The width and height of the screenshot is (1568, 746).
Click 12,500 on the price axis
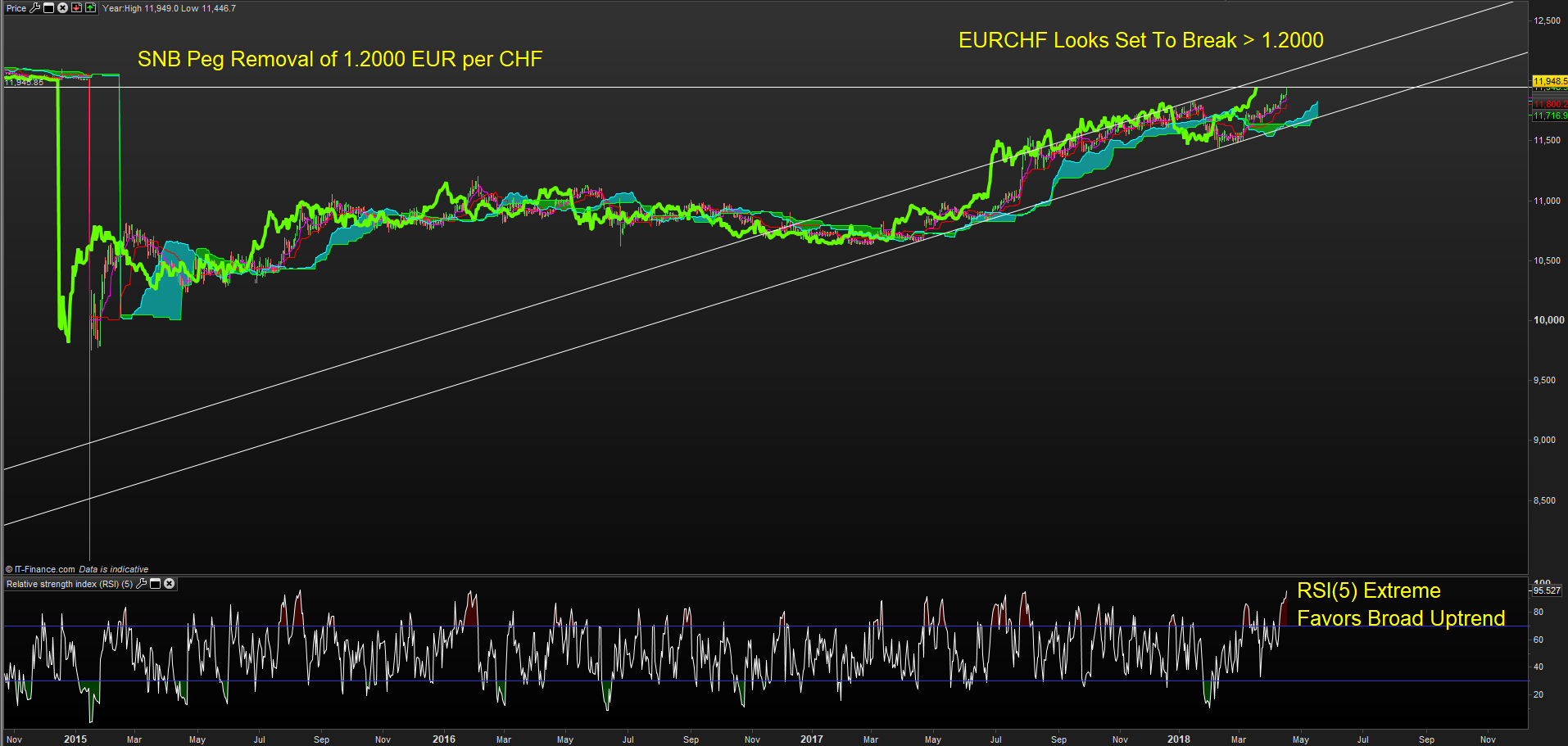1547,20
